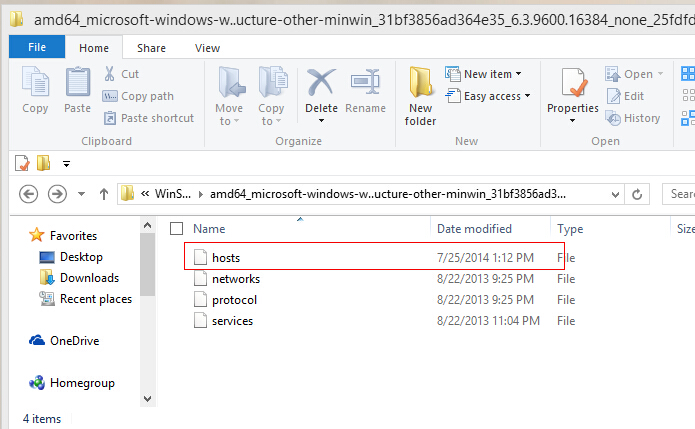Open Downloads in Favorites sidebar
Image resolution: width=695 pixels, height=429 pixels.
[x=89, y=278]
